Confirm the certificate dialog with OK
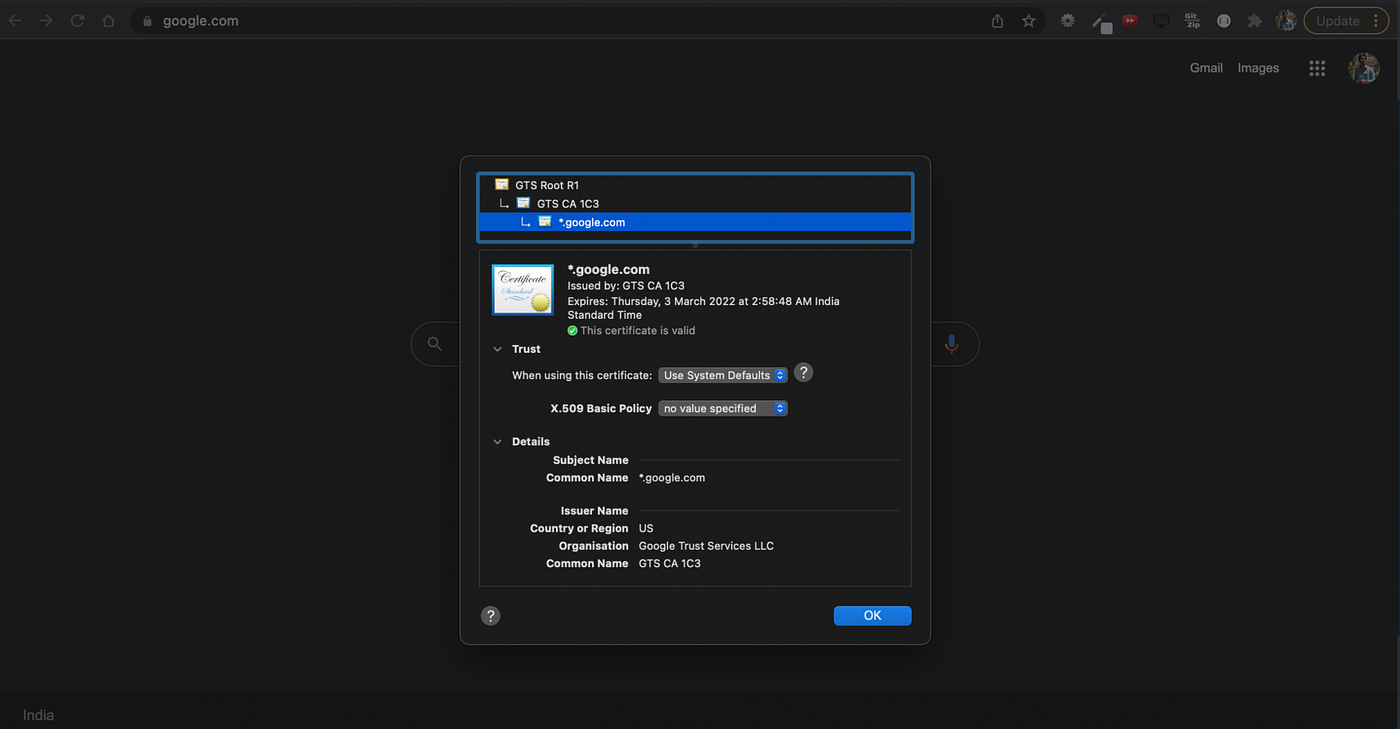Image resolution: width=1400 pixels, height=729 pixels. coord(872,616)
